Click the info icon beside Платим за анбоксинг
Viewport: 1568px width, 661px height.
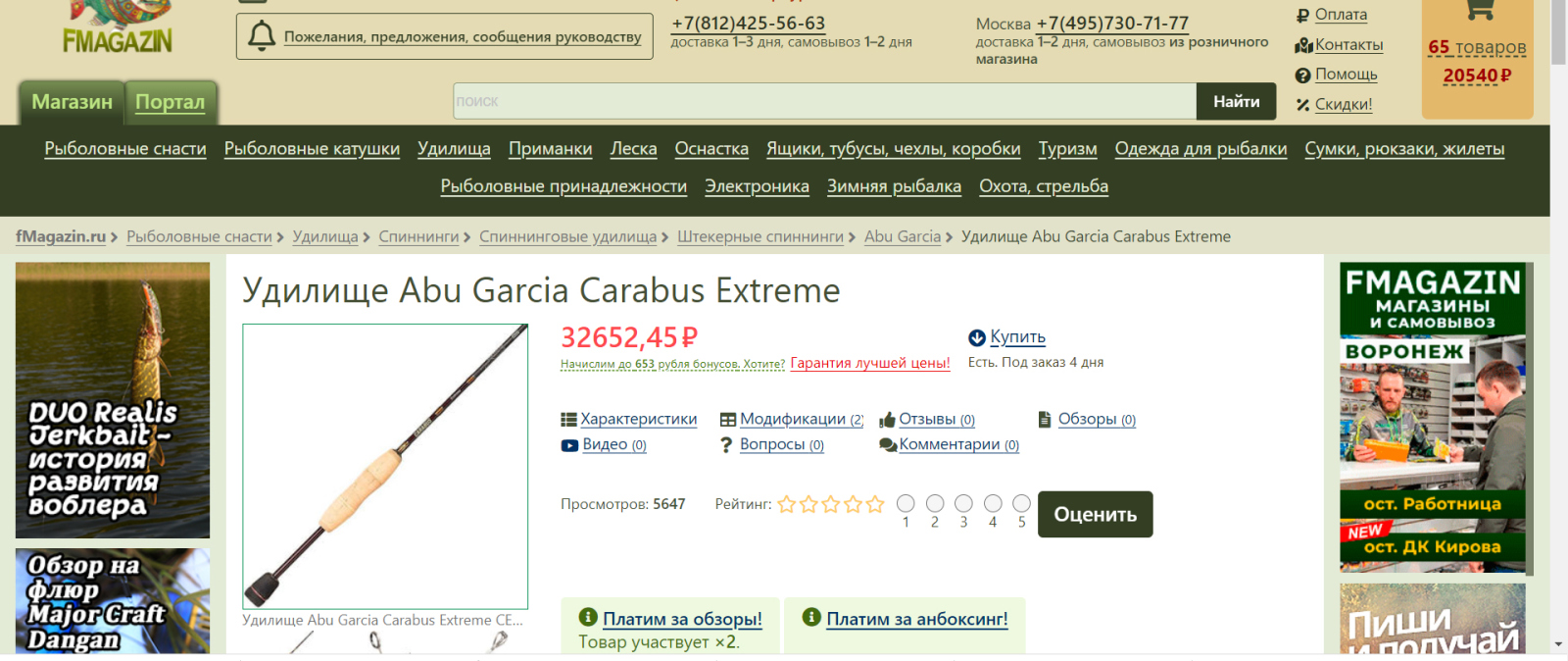pos(811,617)
